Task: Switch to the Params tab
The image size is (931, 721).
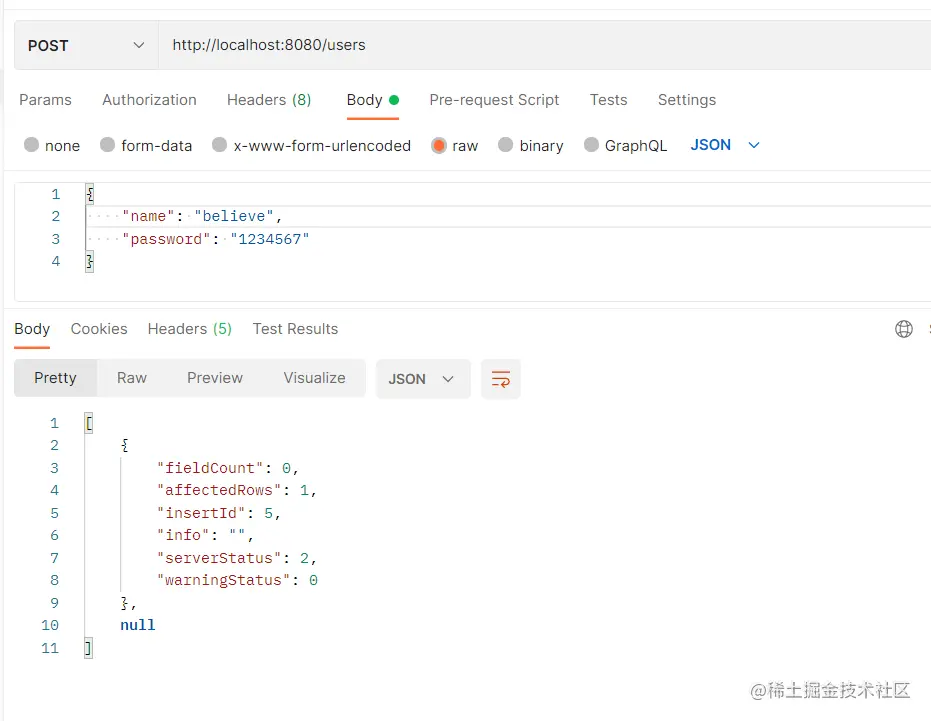Action: tap(45, 100)
